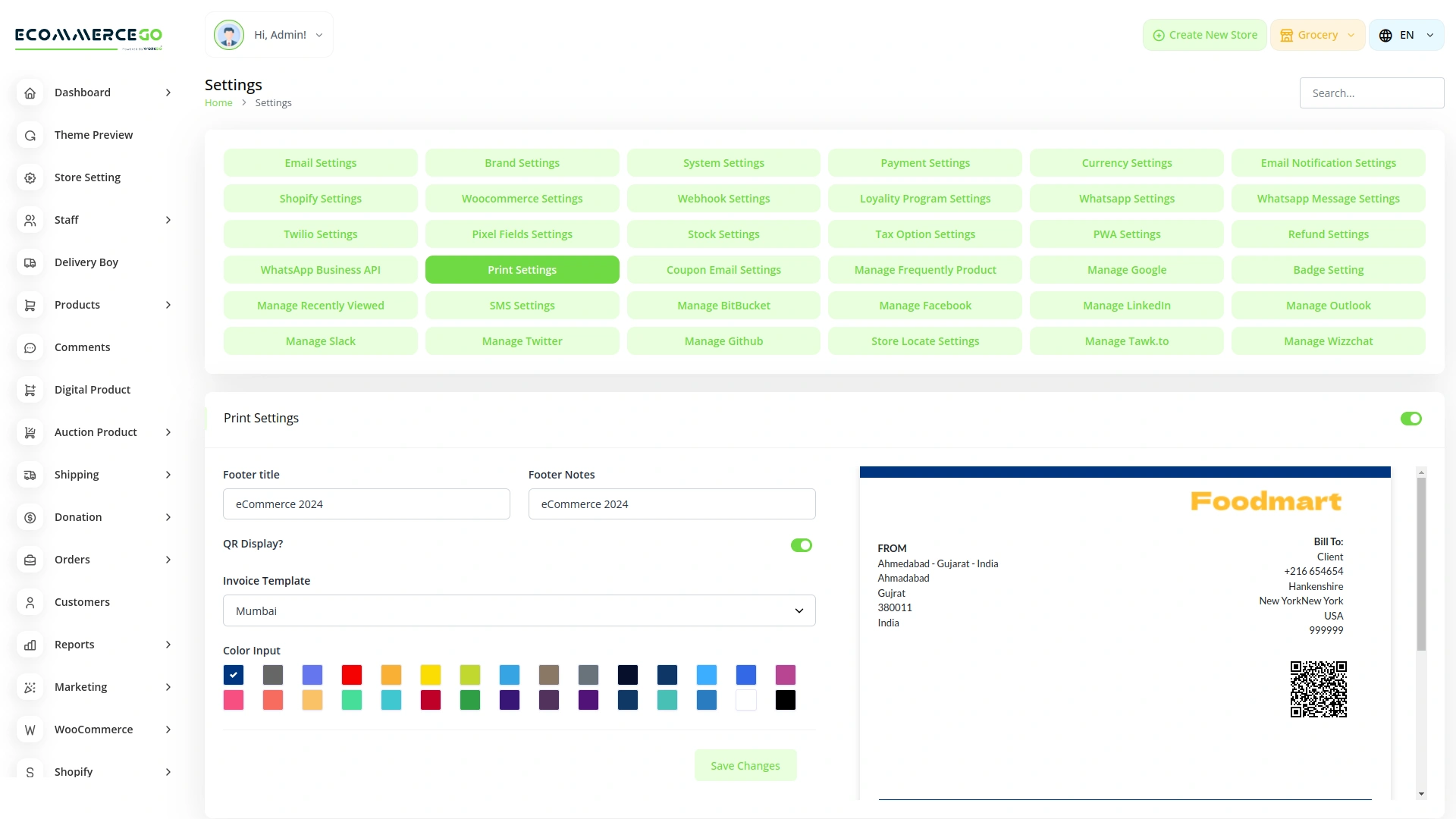Expand the Grocery store dropdown
The width and height of the screenshot is (1456, 819).
(1317, 34)
